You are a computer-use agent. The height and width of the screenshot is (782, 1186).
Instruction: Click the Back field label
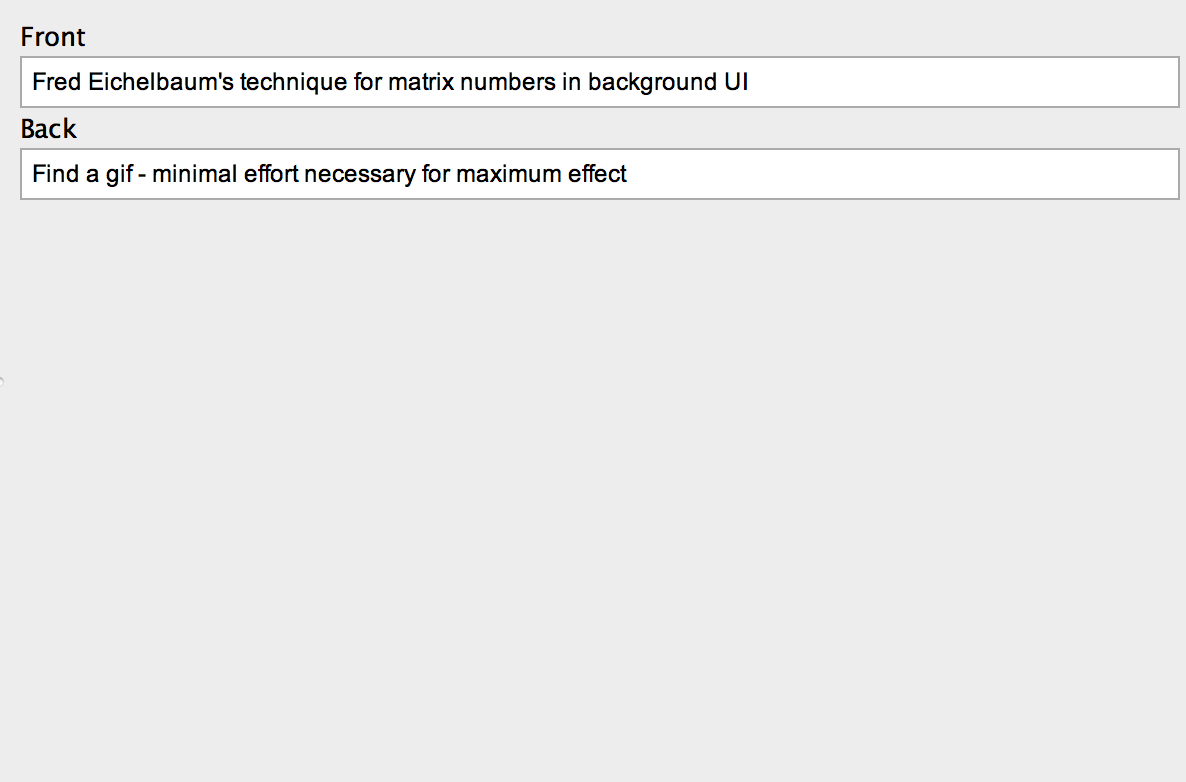[48, 129]
